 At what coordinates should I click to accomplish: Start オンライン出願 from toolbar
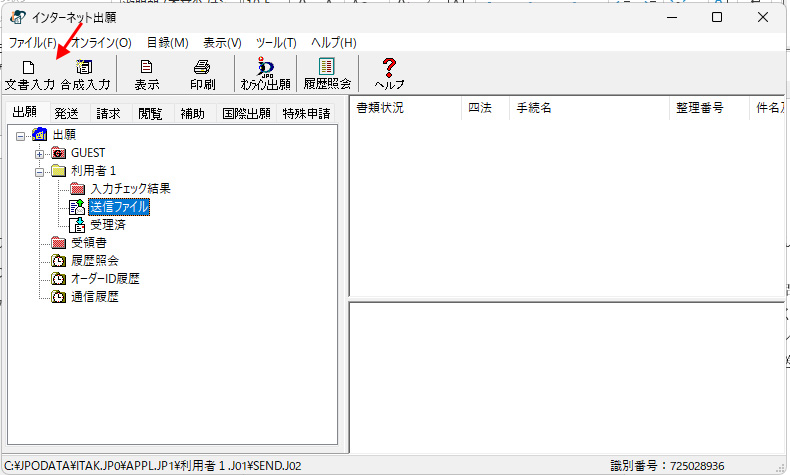point(265,75)
